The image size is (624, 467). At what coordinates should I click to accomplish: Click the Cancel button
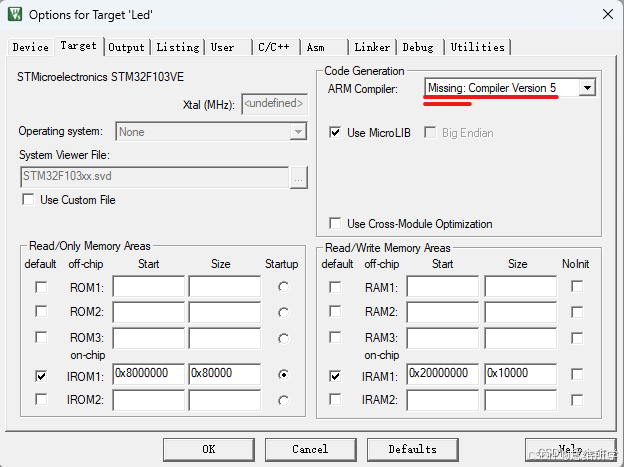[310, 449]
